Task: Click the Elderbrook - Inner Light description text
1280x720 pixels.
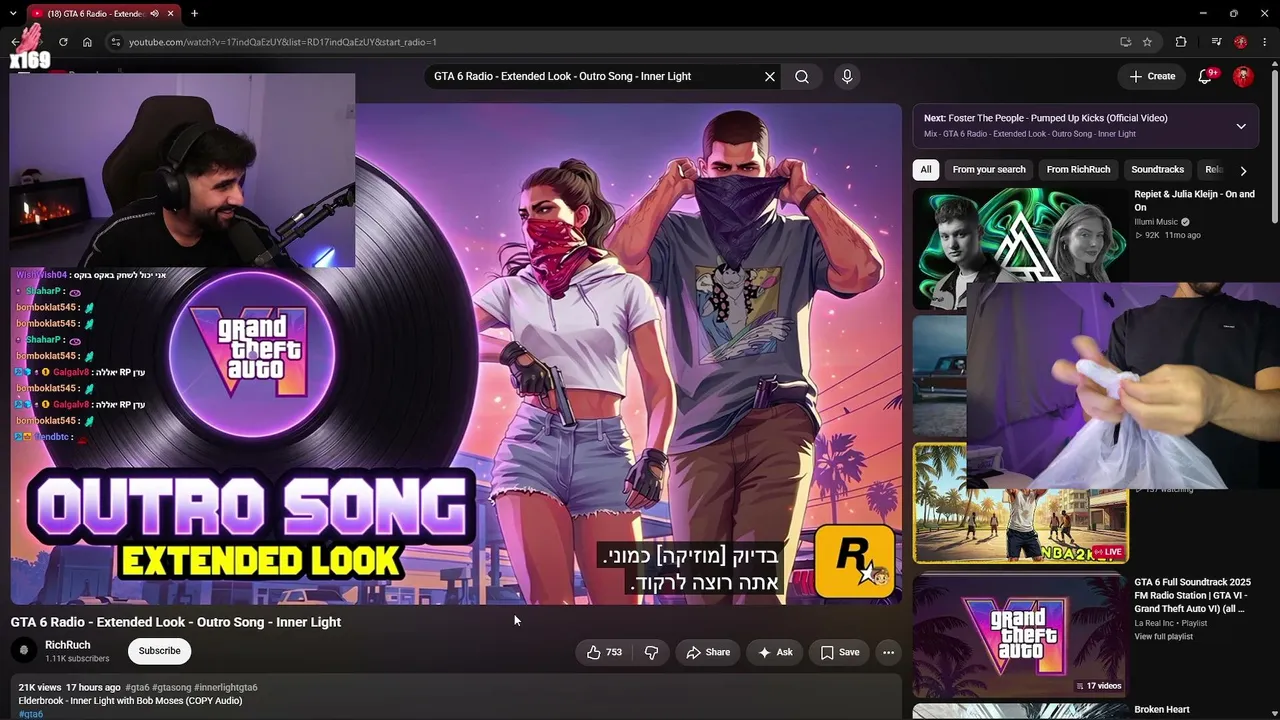Action: click(130, 701)
